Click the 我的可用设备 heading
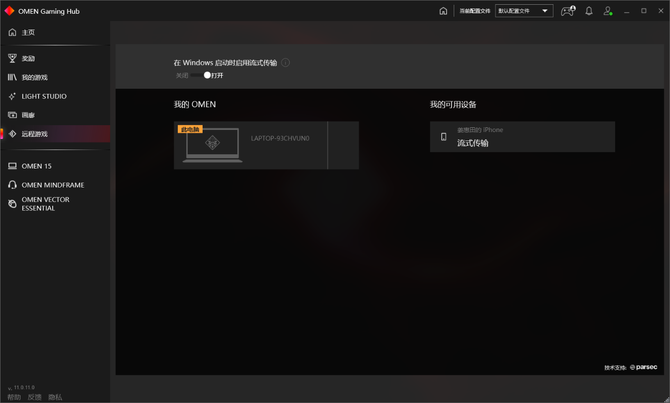The height and width of the screenshot is (403, 670). click(453, 104)
